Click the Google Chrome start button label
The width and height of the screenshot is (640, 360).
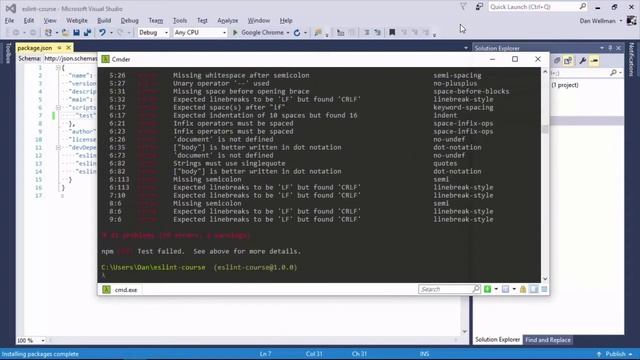click(262, 33)
